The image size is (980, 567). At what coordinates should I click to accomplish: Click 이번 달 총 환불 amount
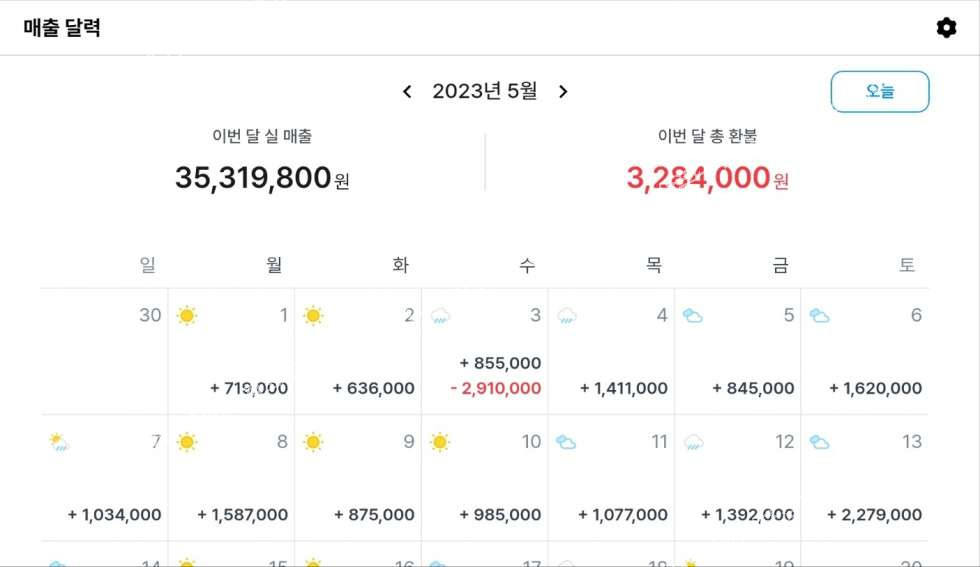point(698,178)
